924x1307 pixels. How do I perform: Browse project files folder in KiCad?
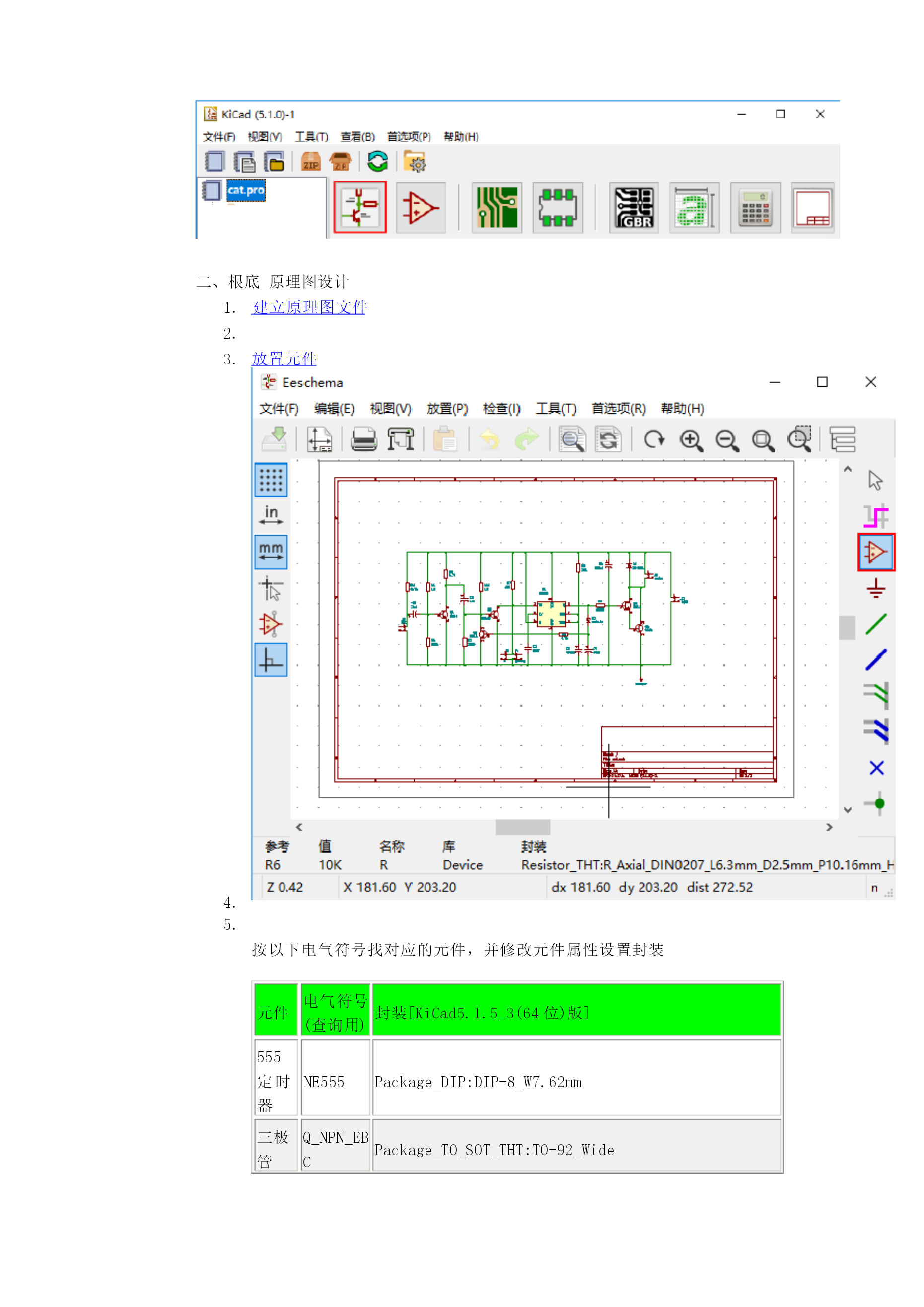pos(415,162)
